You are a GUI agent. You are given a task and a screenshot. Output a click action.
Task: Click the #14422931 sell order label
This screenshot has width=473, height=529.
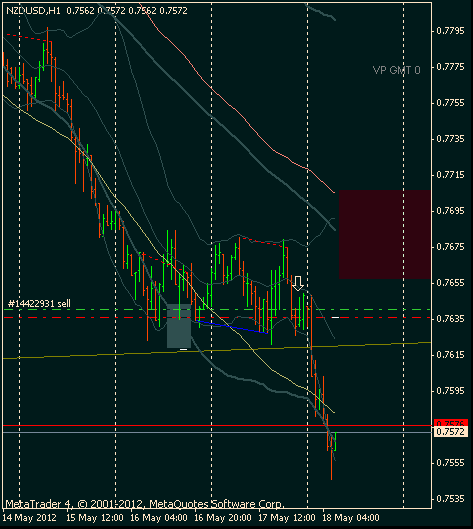tap(39, 304)
